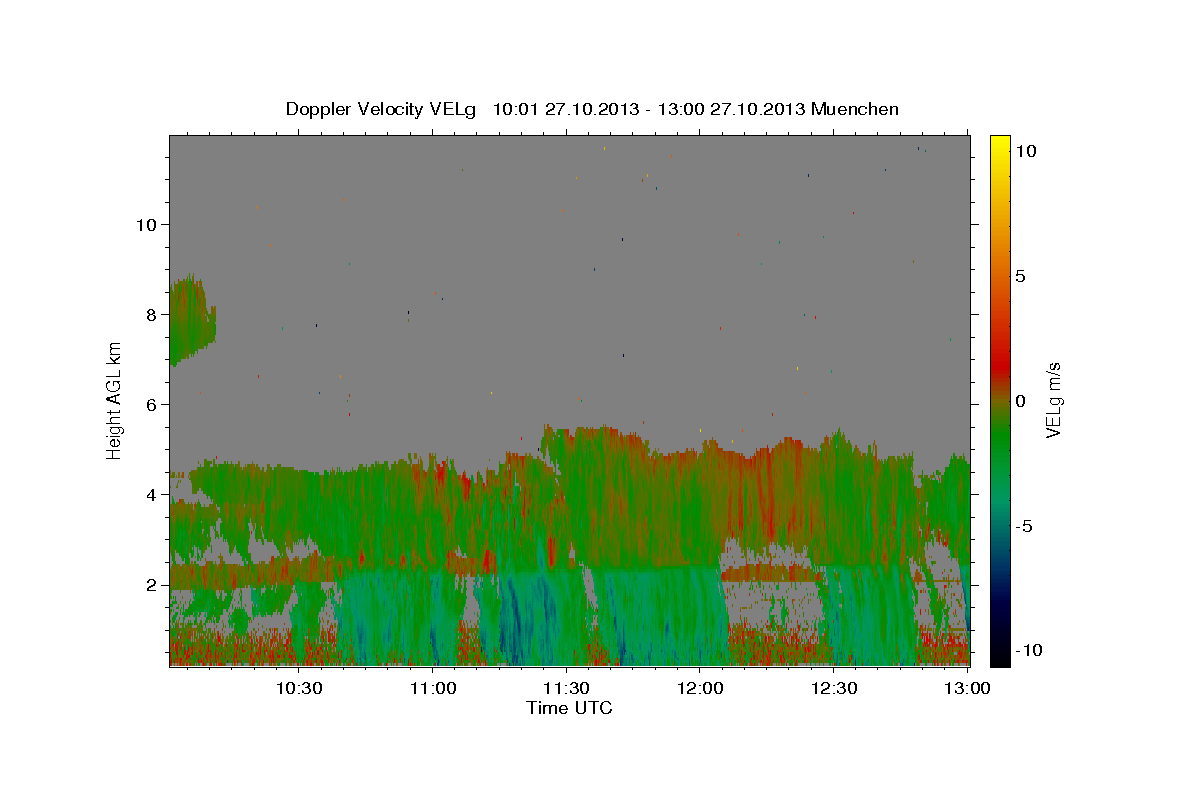This screenshot has height=800, width=1200.
Task: Click the 10:30 time axis label
Action: [298, 689]
